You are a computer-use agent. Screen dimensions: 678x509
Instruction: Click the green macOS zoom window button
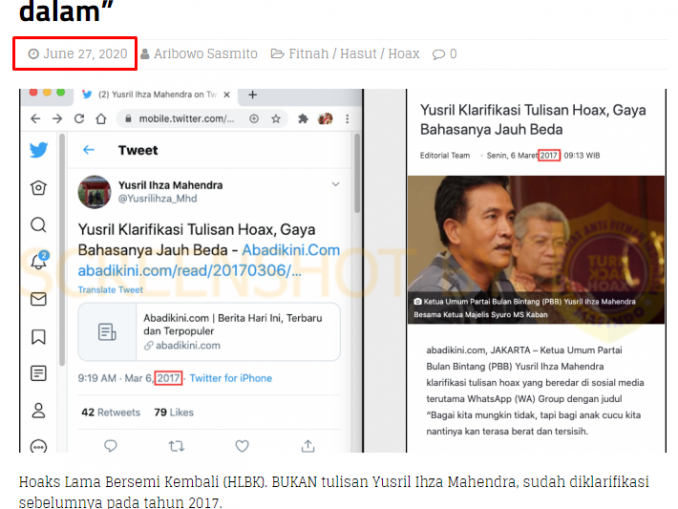(x=61, y=92)
